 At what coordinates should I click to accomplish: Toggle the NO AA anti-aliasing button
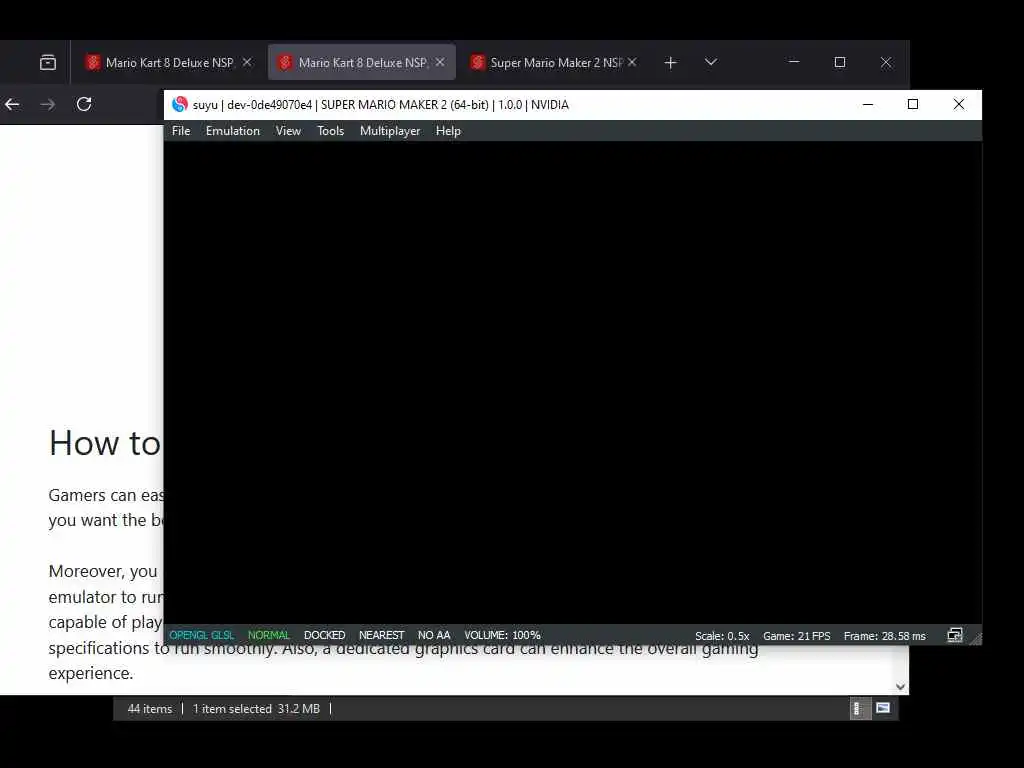coord(434,635)
